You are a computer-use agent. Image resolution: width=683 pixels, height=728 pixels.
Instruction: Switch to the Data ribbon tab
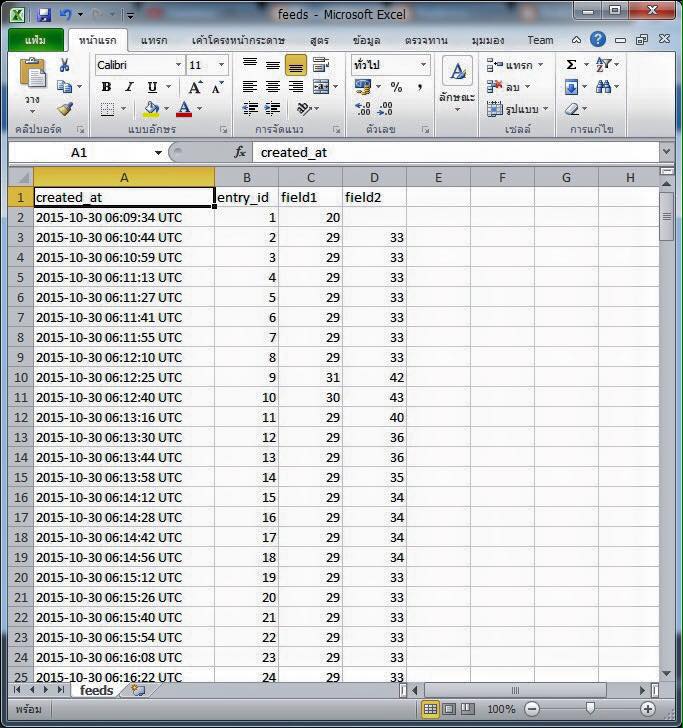click(x=366, y=40)
